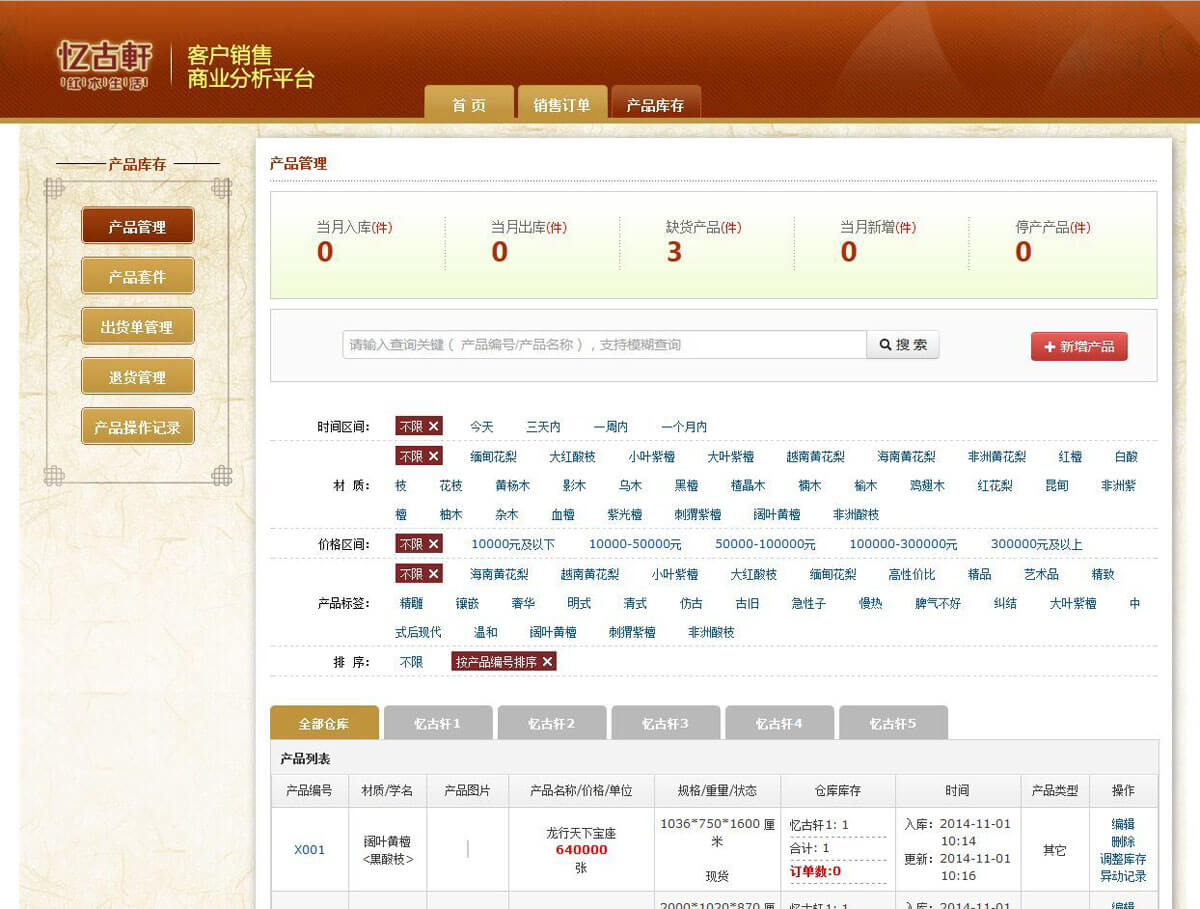
Task: Clear the 不限 material filter tag
Action: coord(433,457)
